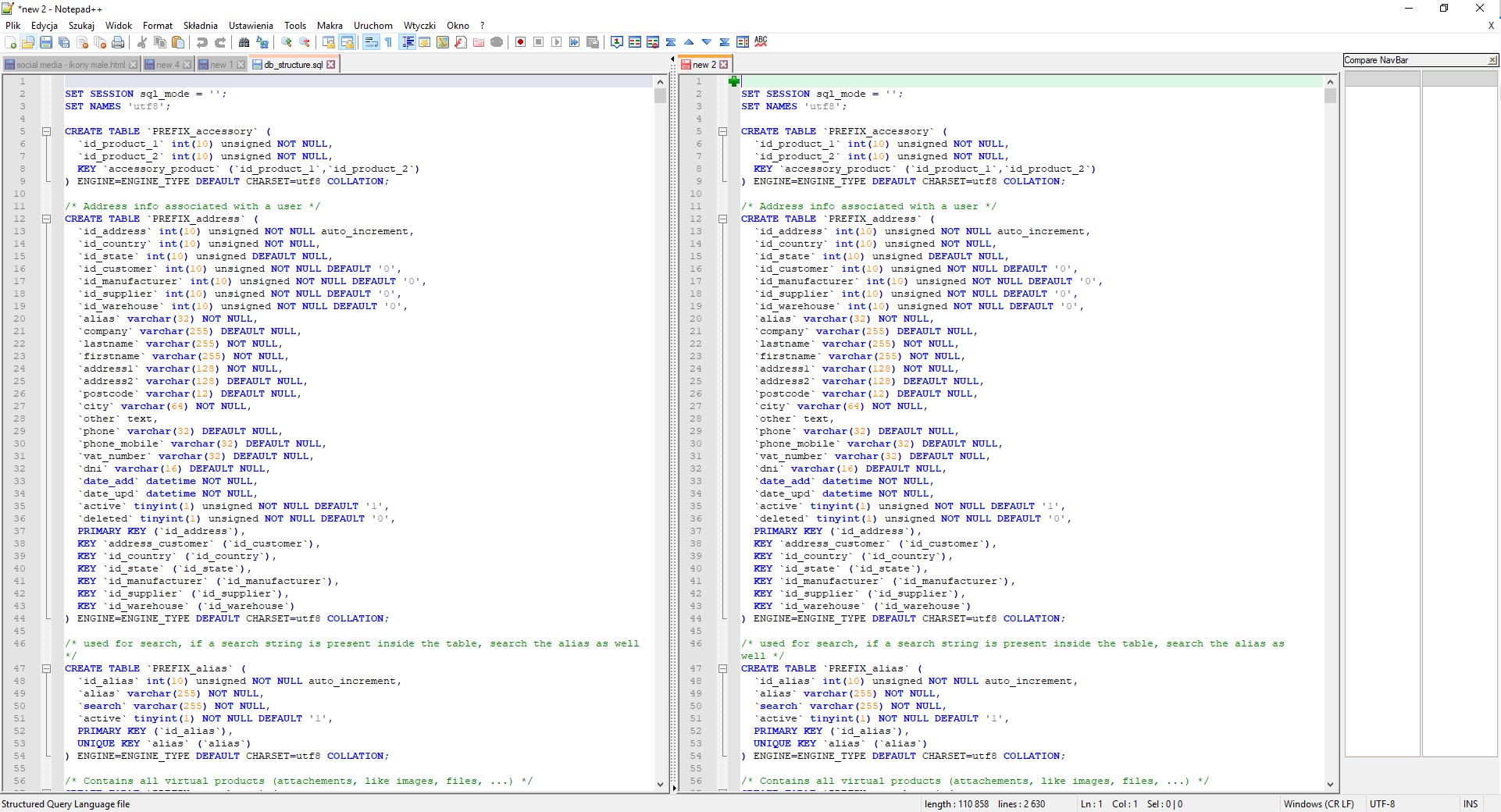This screenshot has width=1501, height=812.
Task: Undo the last edit via the toolbar
Action: point(201,42)
